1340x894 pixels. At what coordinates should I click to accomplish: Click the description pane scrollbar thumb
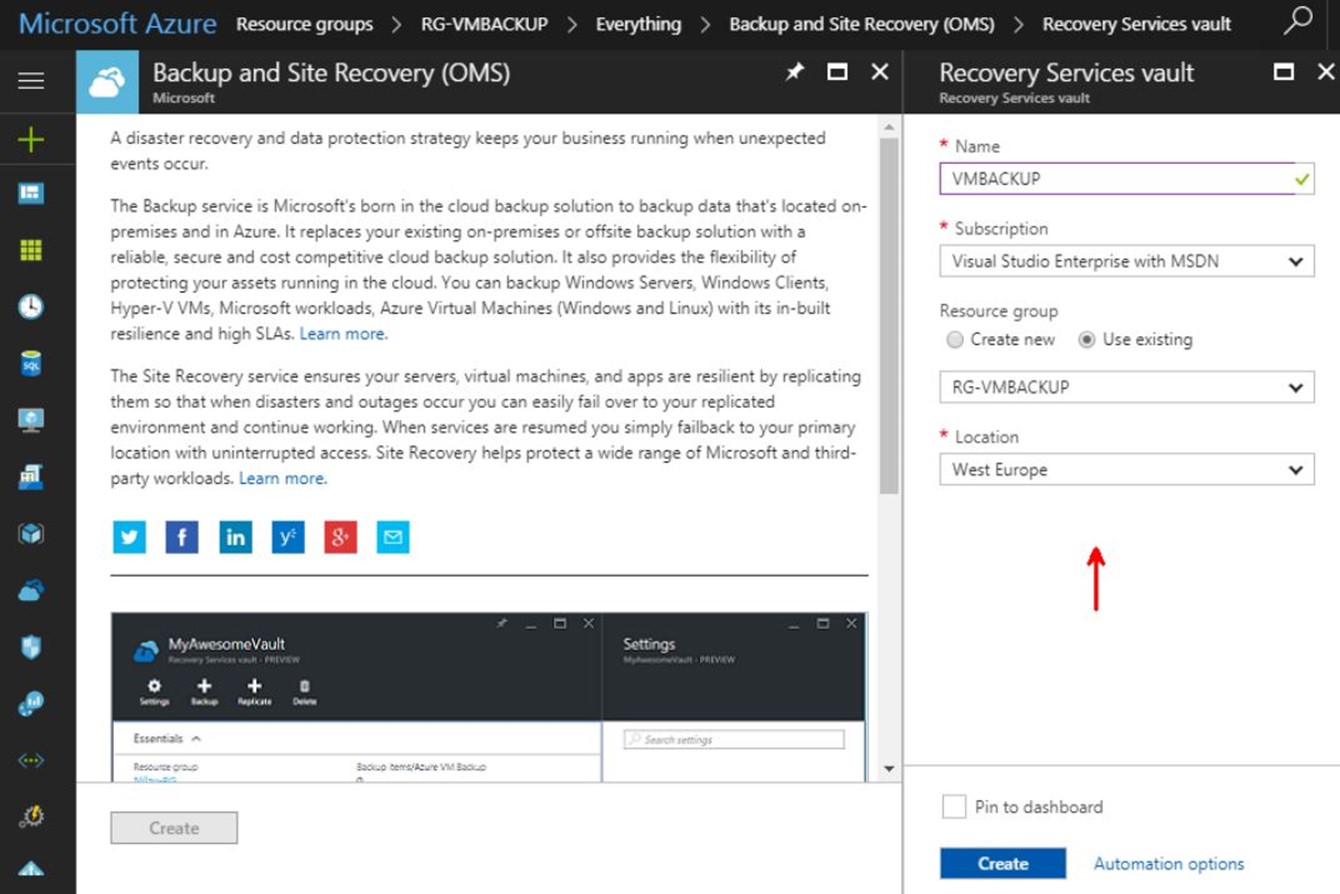pyautogui.click(x=888, y=315)
